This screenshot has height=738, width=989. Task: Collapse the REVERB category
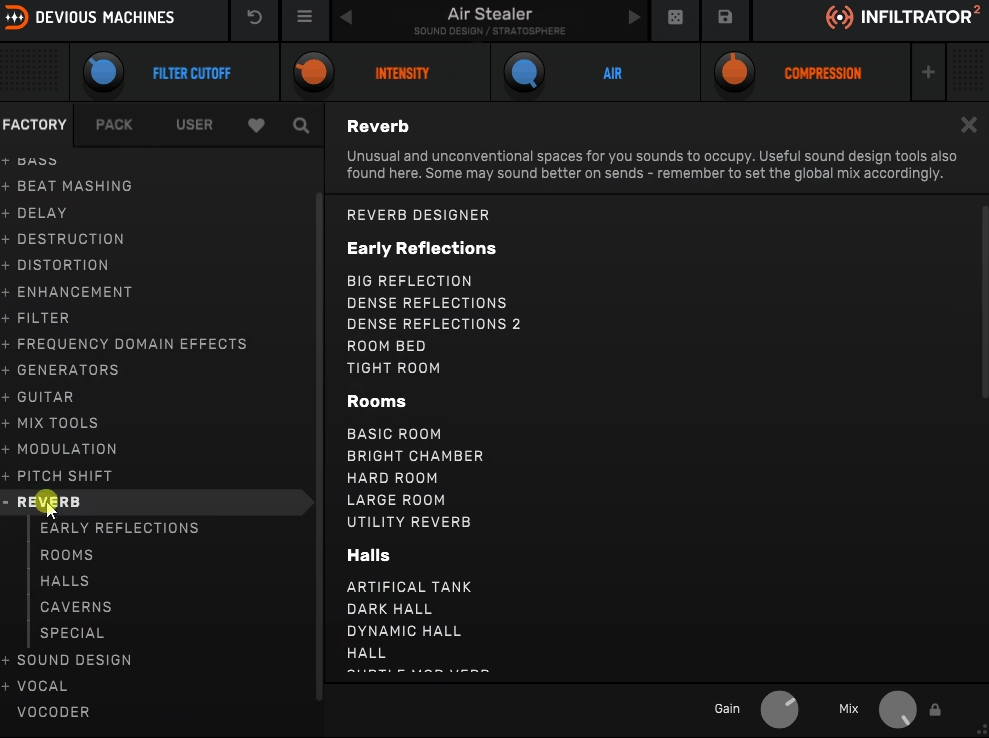[7, 502]
